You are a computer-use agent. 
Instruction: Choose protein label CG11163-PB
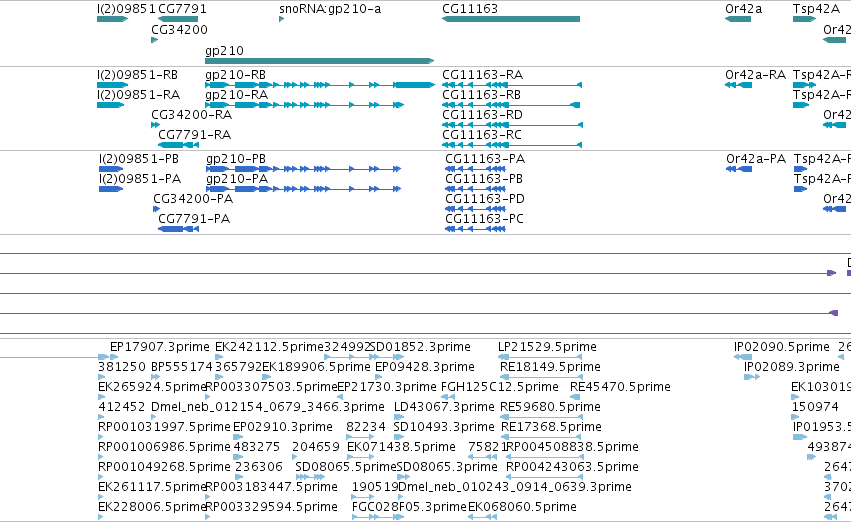point(484,179)
